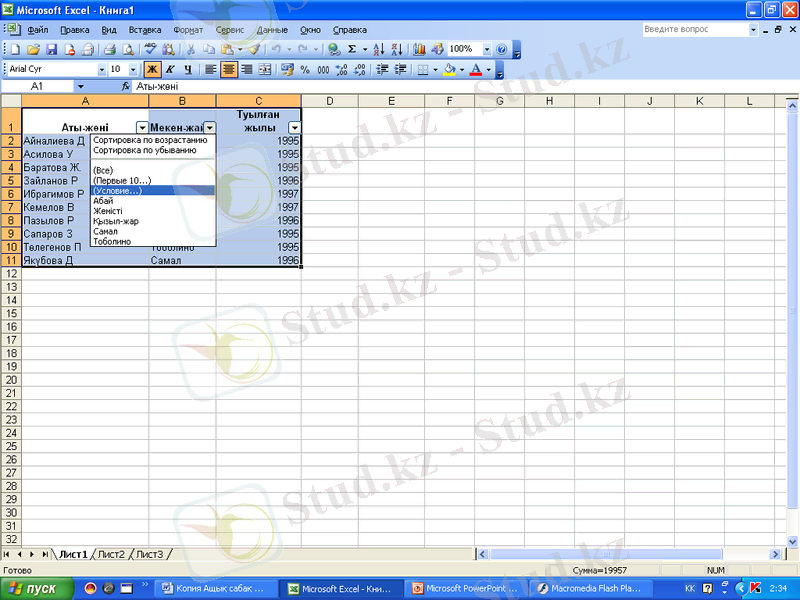Open the Данные menu
This screenshot has width=800, height=600.
(x=272, y=30)
